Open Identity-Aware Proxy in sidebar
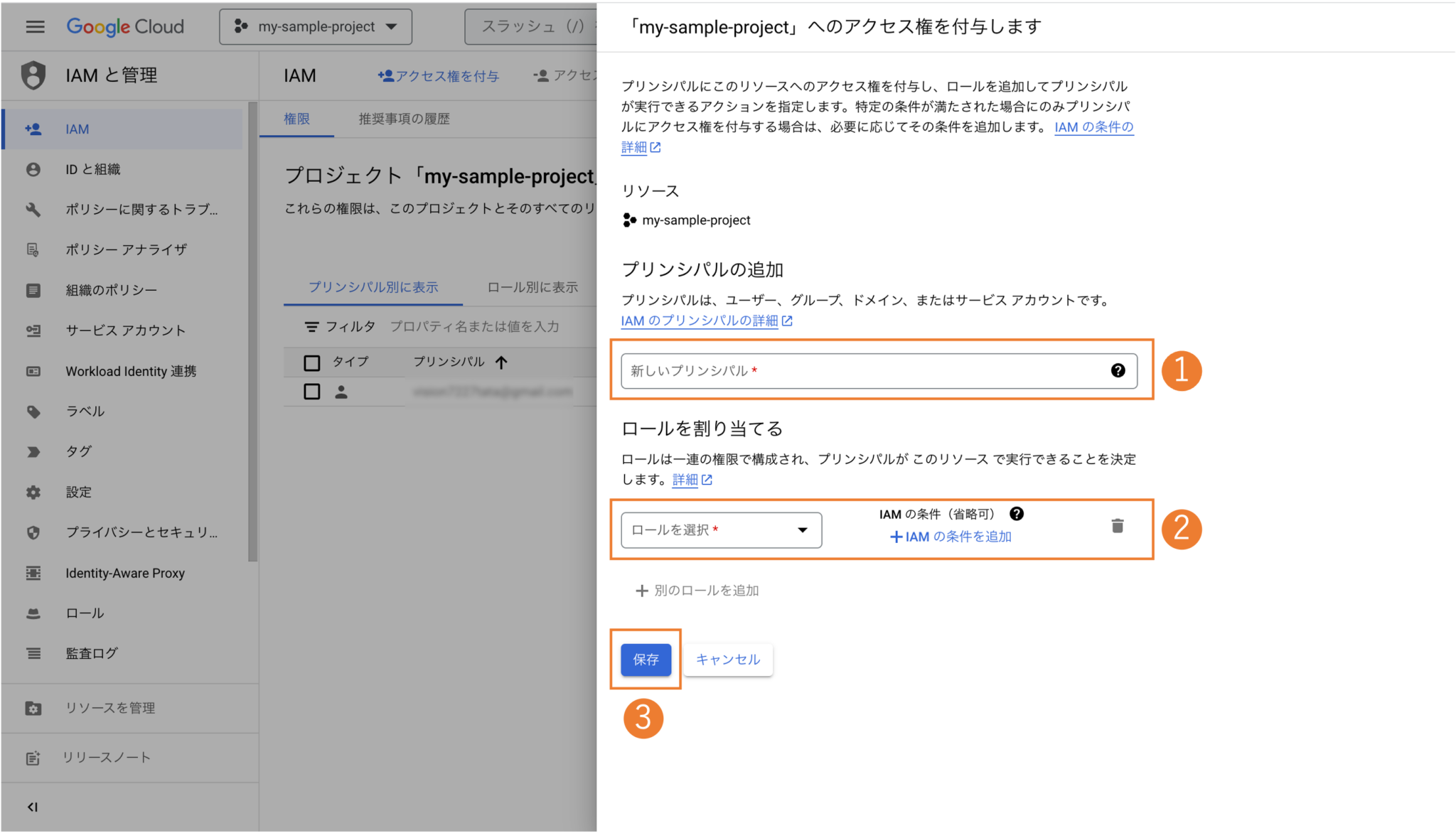1456x833 pixels. [x=124, y=573]
